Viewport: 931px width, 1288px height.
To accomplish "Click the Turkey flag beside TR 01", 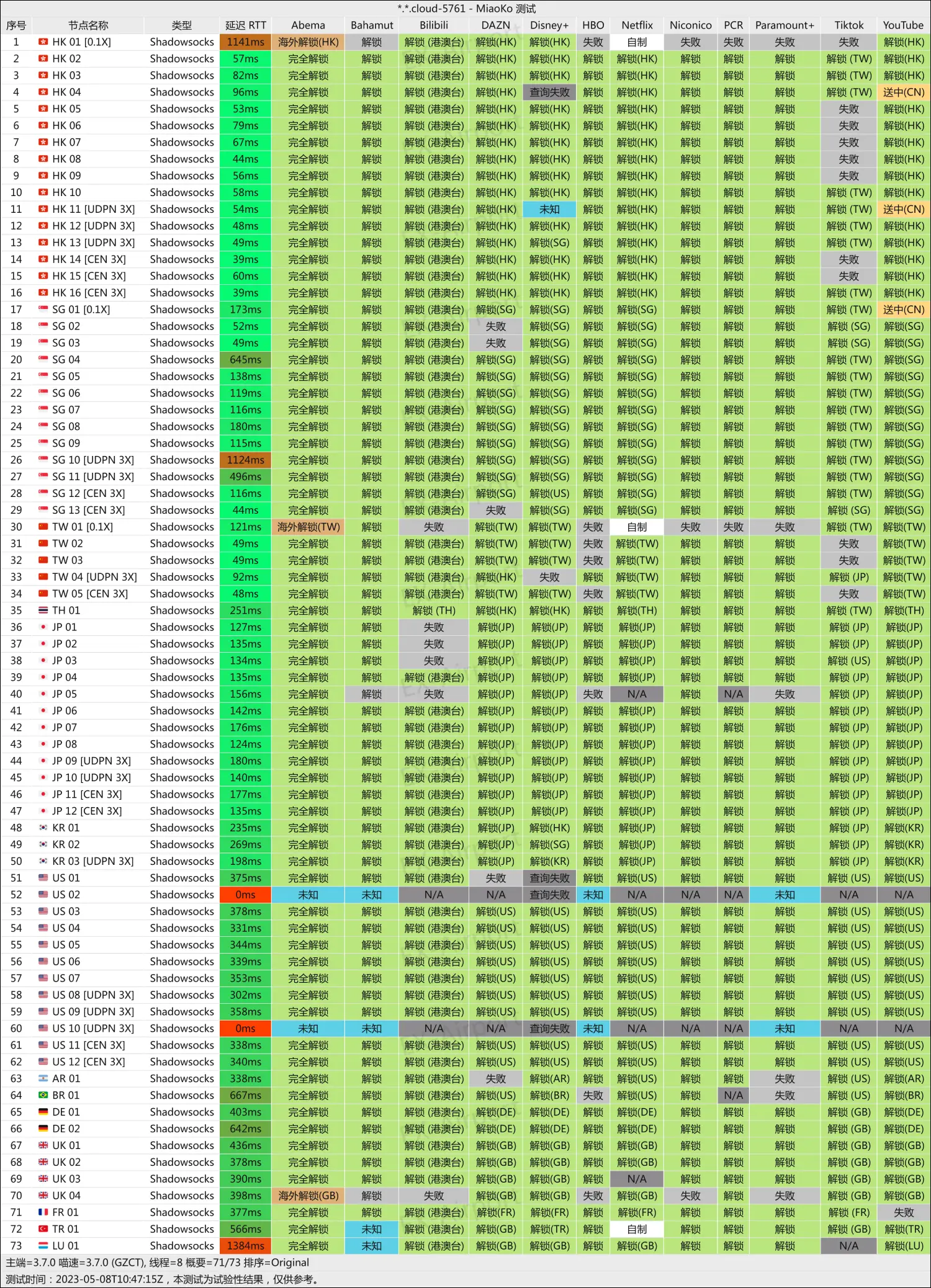I will coord(43,1229).
